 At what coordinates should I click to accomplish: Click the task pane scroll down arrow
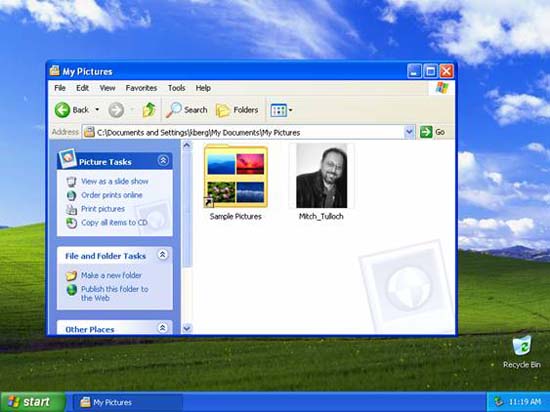pyautogui.click(x=187, y=329)
